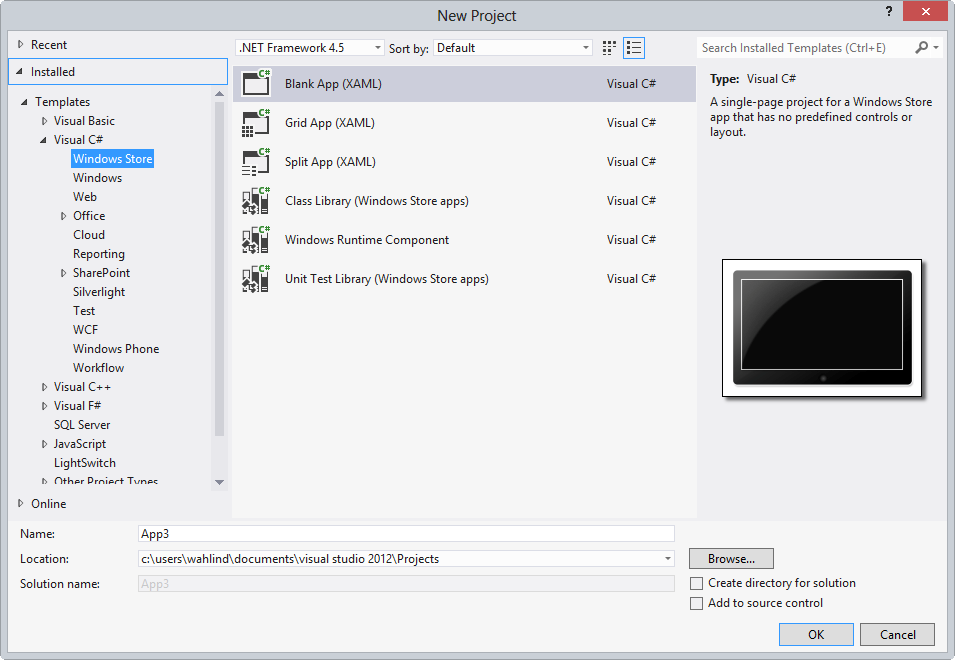Expand the Online section
Viewport: 955px width, 660px height.
[20, 504]
